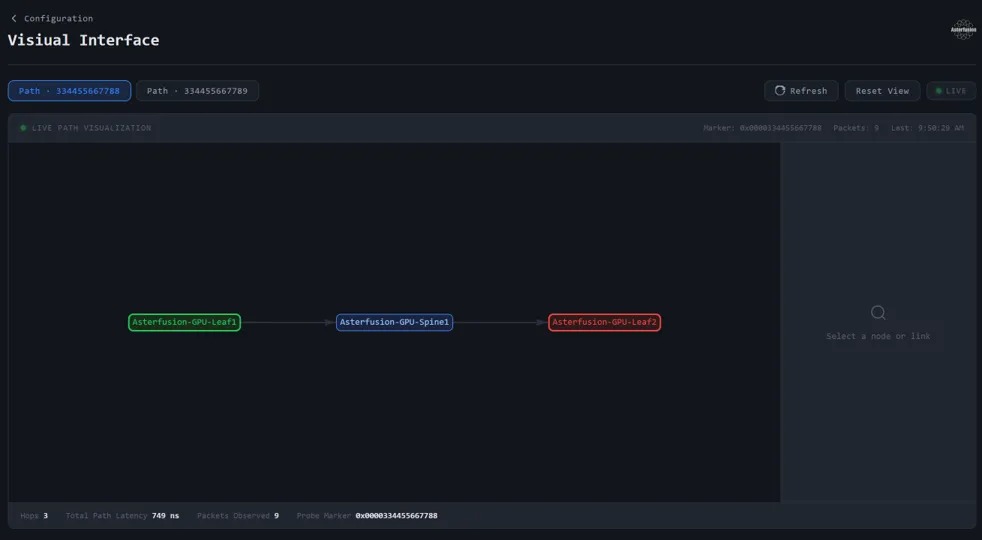
Task: Click the magnifier icon in details panel
Action: [x=878, y=313]
